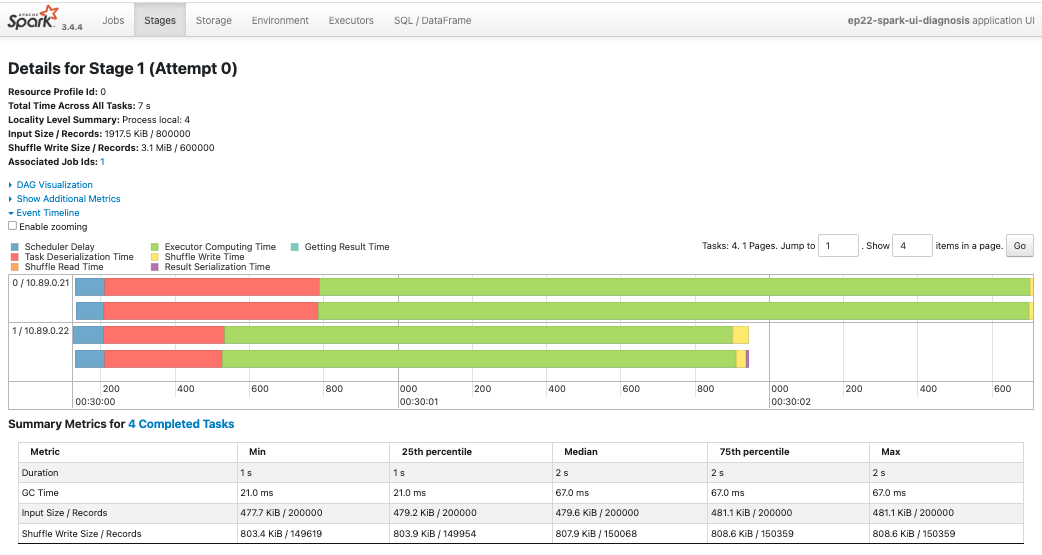Click cell 807.9 KiB / 150068
Screen dimensions: 1042x555
coord(597,534)
